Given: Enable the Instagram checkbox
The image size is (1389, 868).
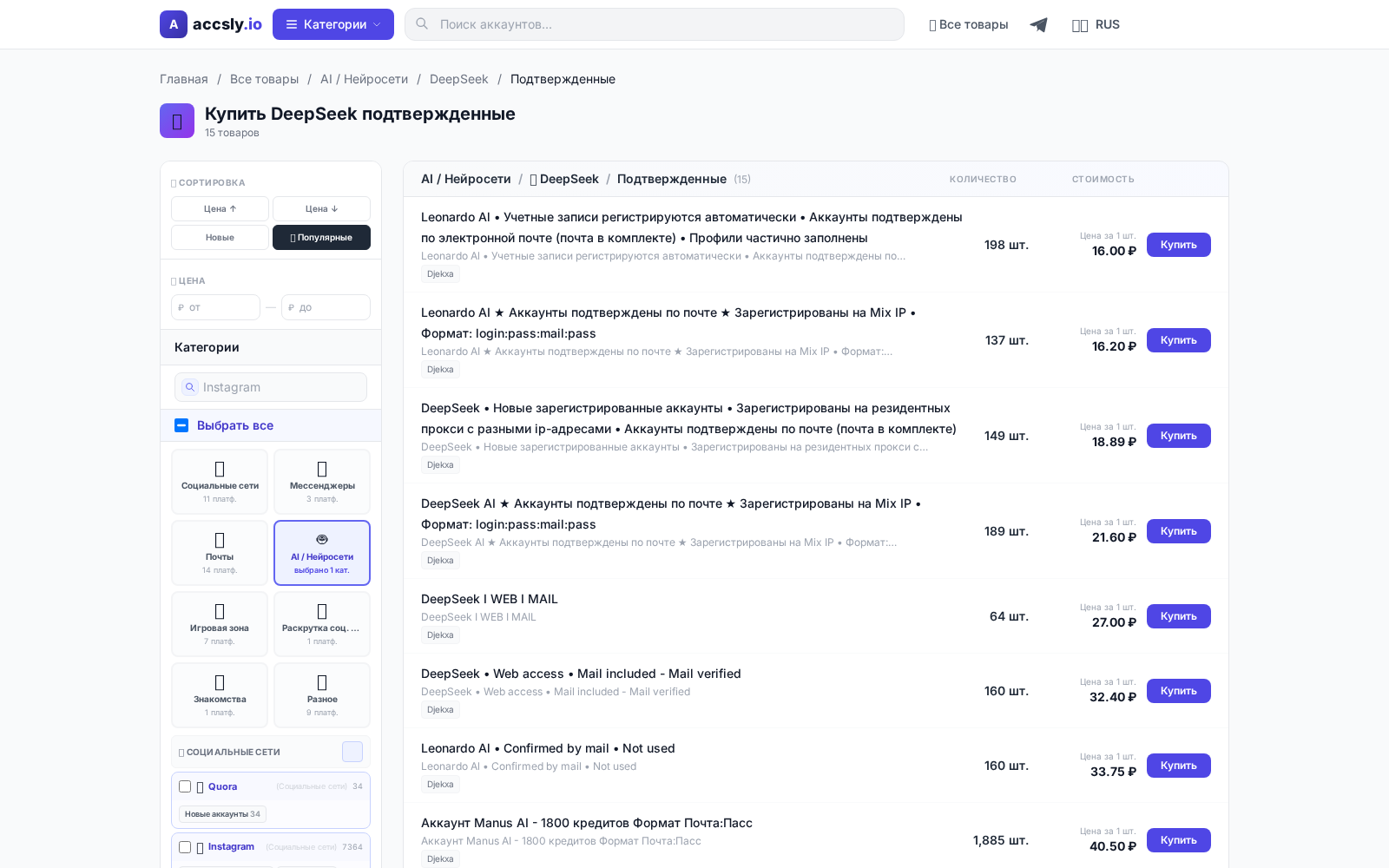Looking at the screenshot, I should 184,846.
